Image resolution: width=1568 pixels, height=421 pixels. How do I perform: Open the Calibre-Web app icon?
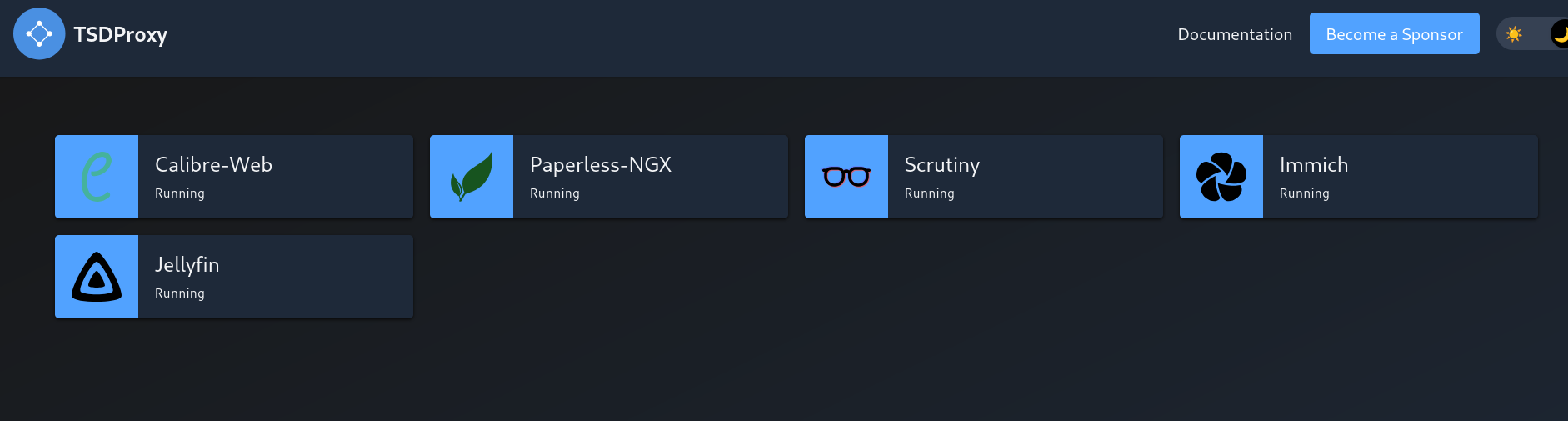pyautogui.click(x=97, y=177)
